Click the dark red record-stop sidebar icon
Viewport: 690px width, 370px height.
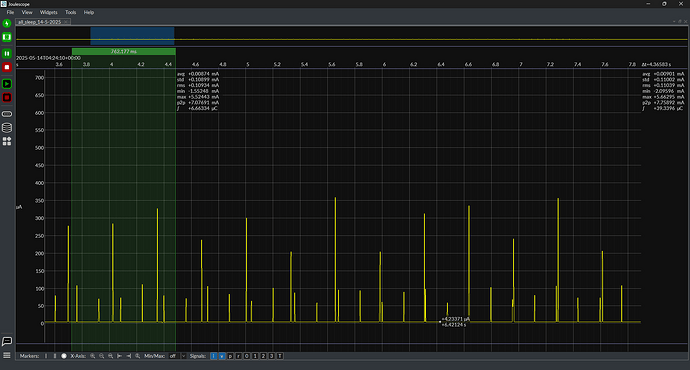click(7, 97)
